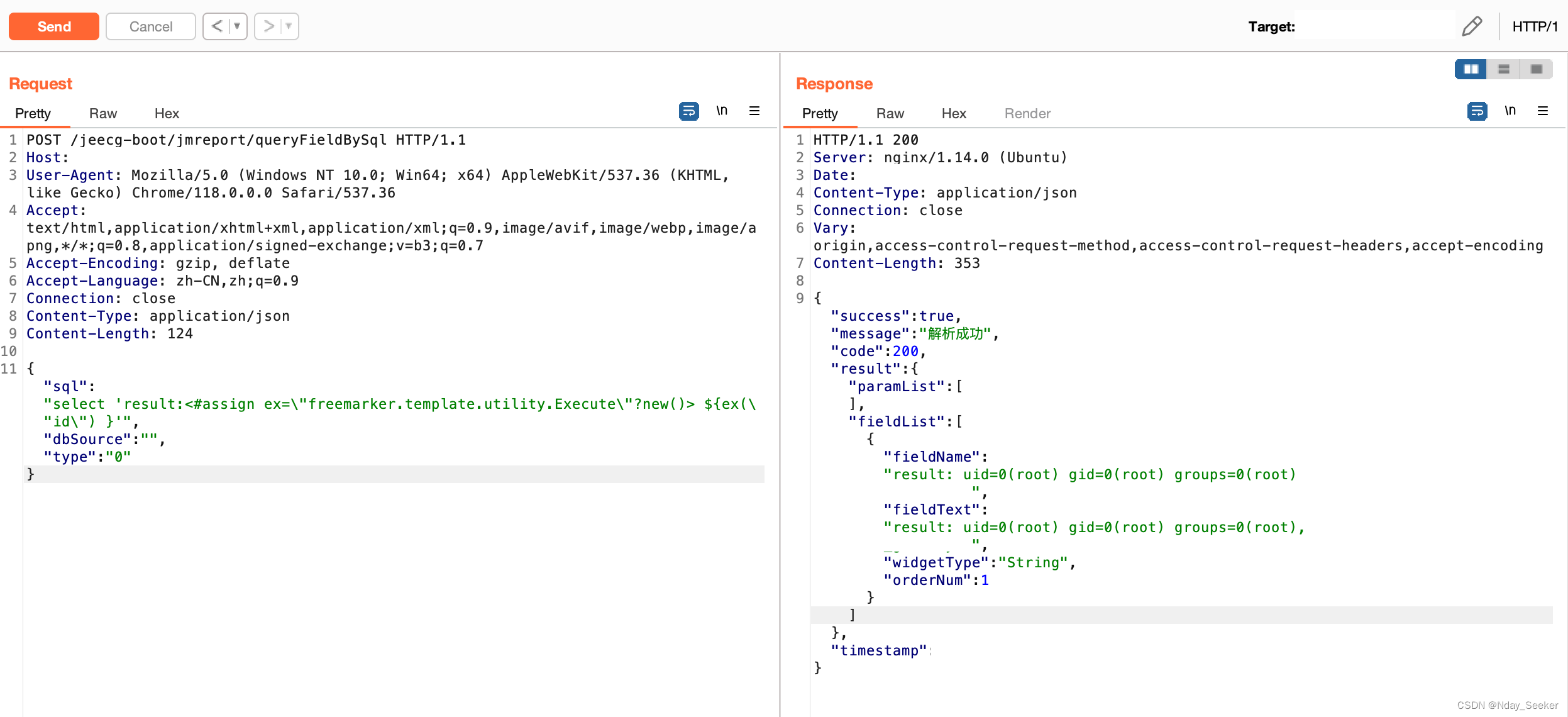Click the Date header in response
The image size is (1568, 717).
point(834,175)
